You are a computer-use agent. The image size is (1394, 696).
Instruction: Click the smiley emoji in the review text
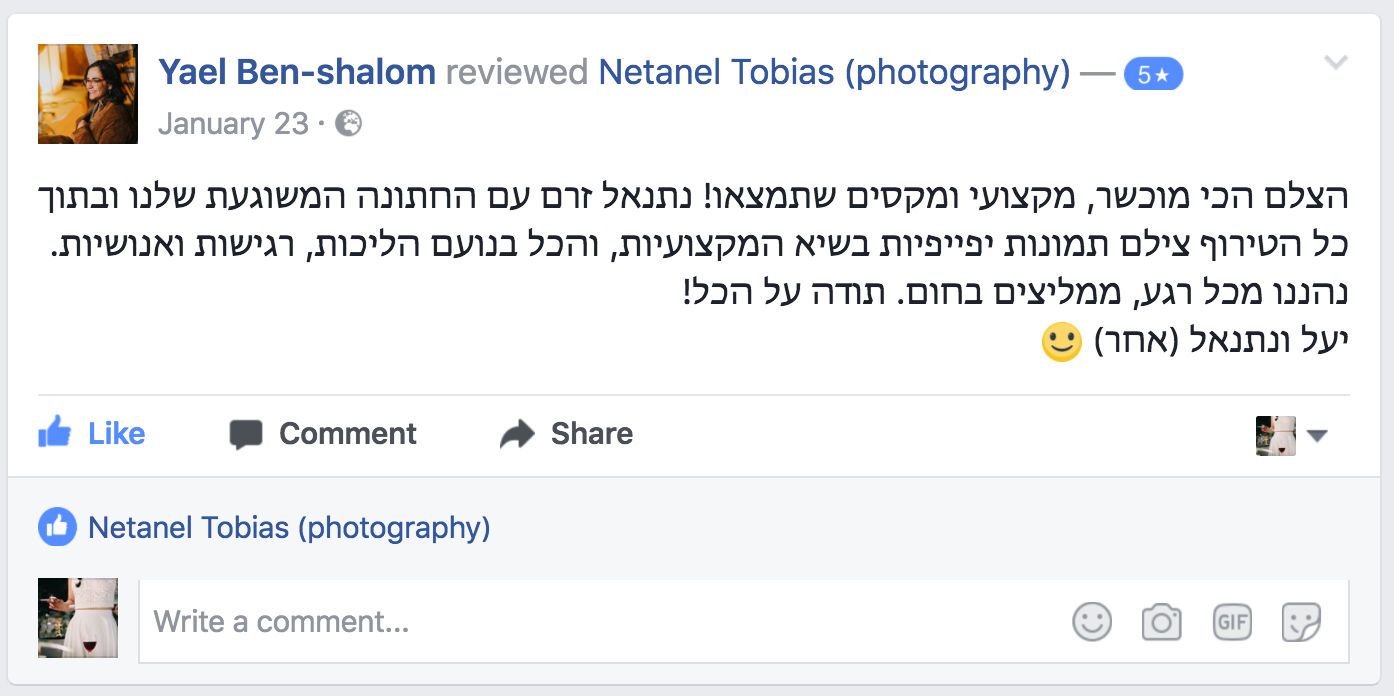tap(1062, 343)
